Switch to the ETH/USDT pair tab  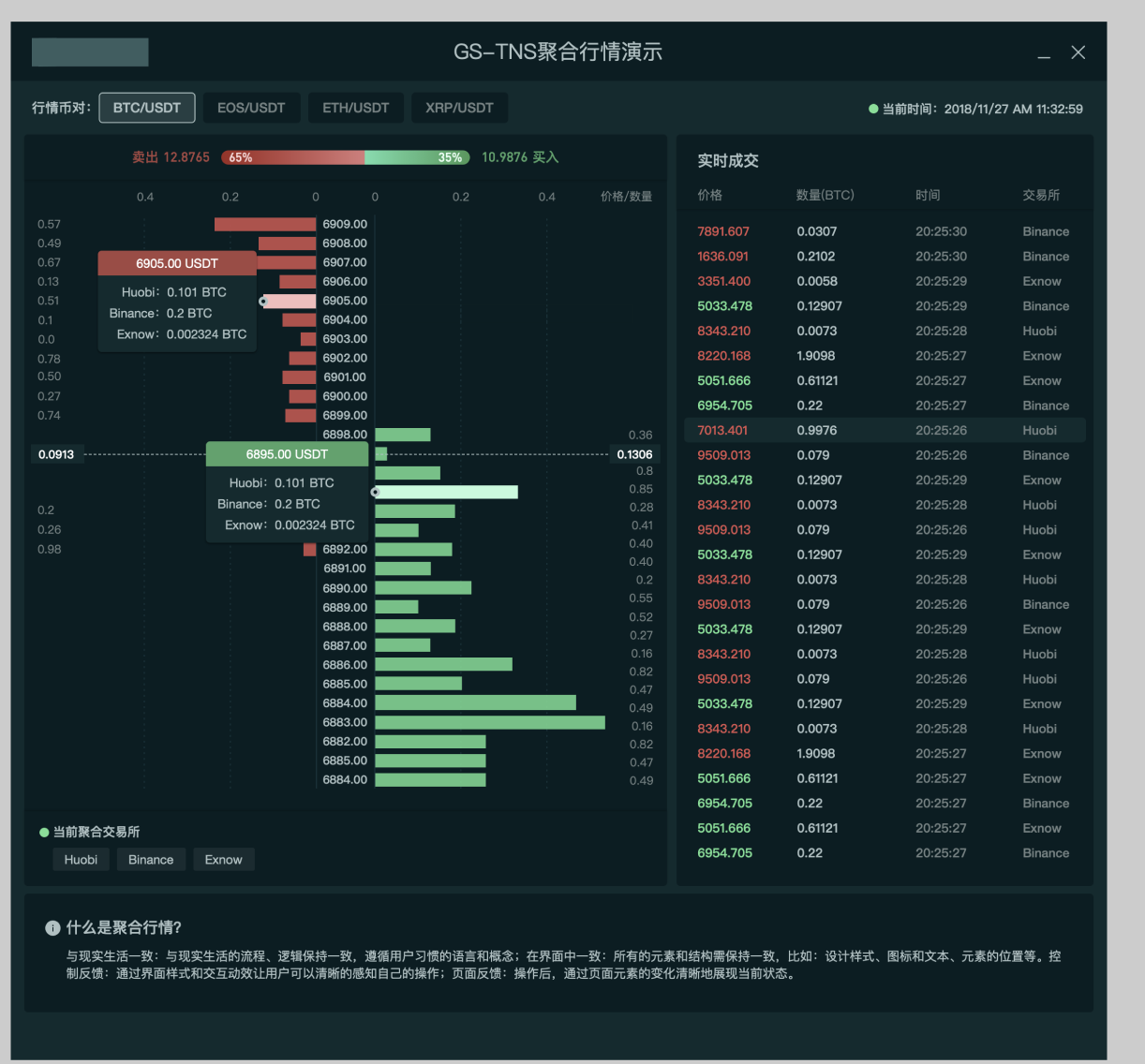[356, 108]
